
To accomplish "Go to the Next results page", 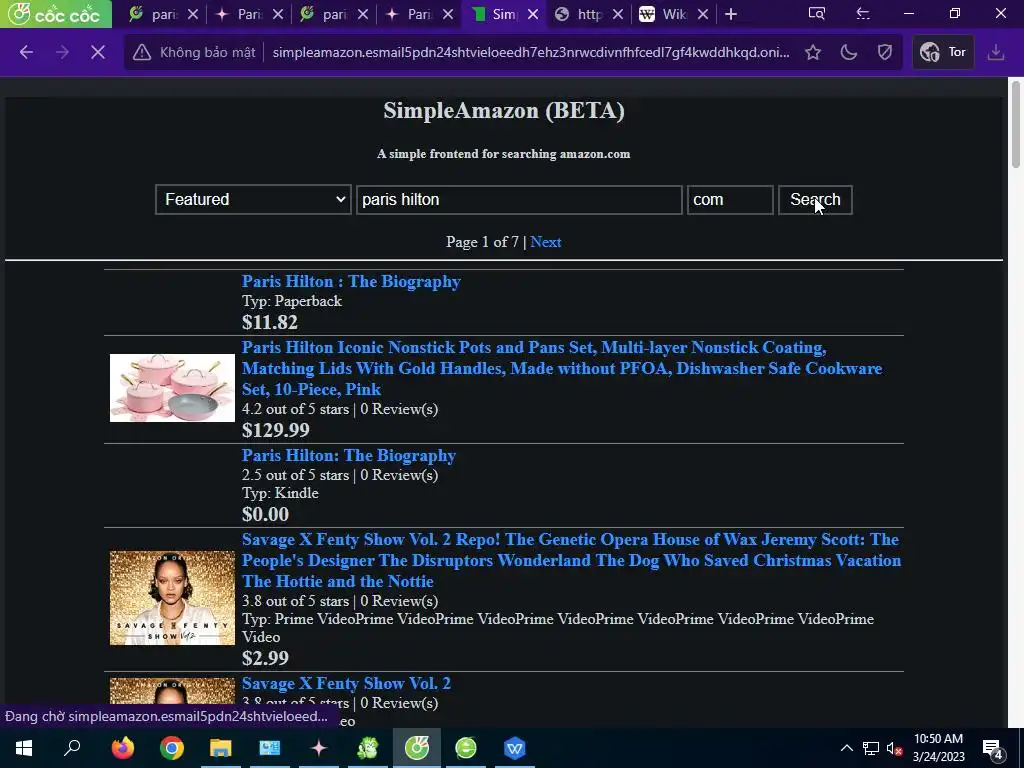I will pyautogui.click(x=545, y=242).
